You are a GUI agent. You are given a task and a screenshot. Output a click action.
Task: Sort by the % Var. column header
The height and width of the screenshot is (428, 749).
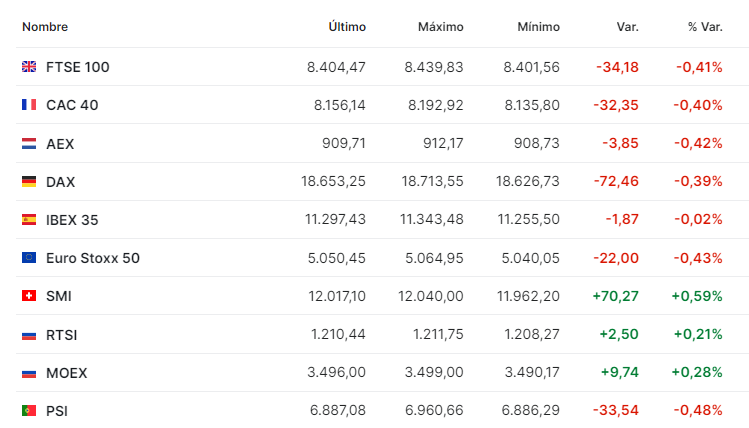[x=704, y=27]
